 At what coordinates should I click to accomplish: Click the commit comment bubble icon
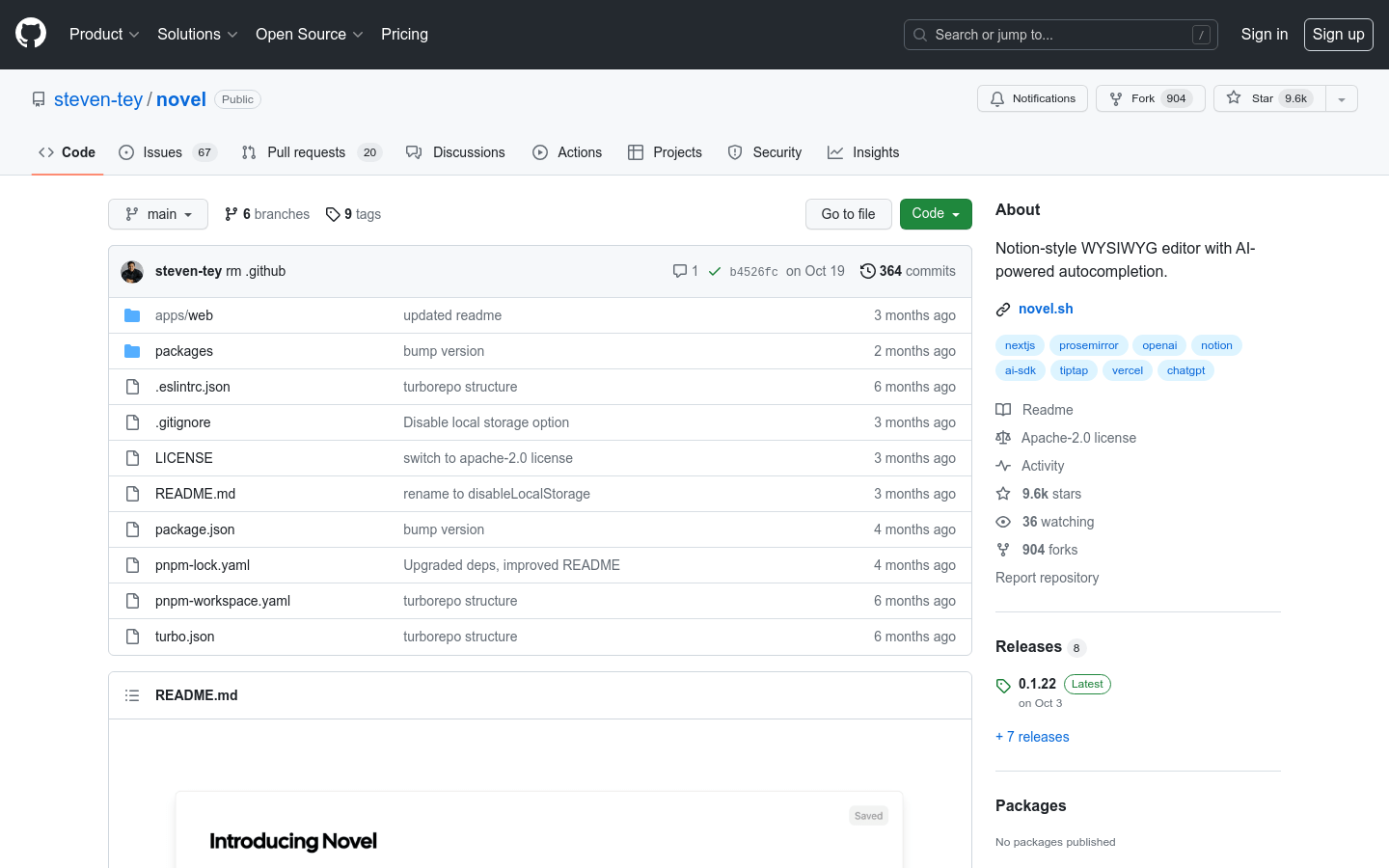[x=680, y=271]
